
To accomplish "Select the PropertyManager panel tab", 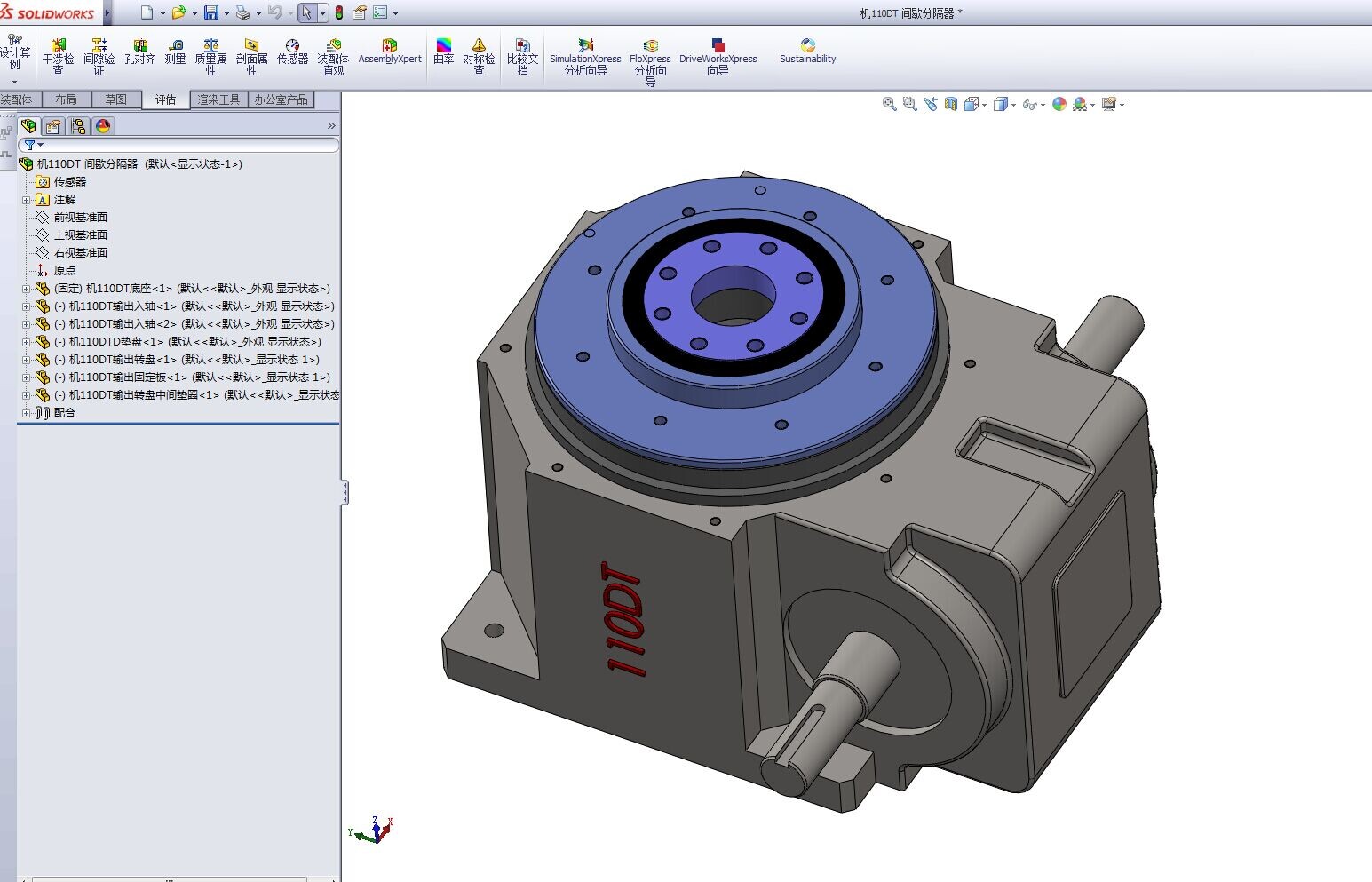I will (x=53, y=126).
